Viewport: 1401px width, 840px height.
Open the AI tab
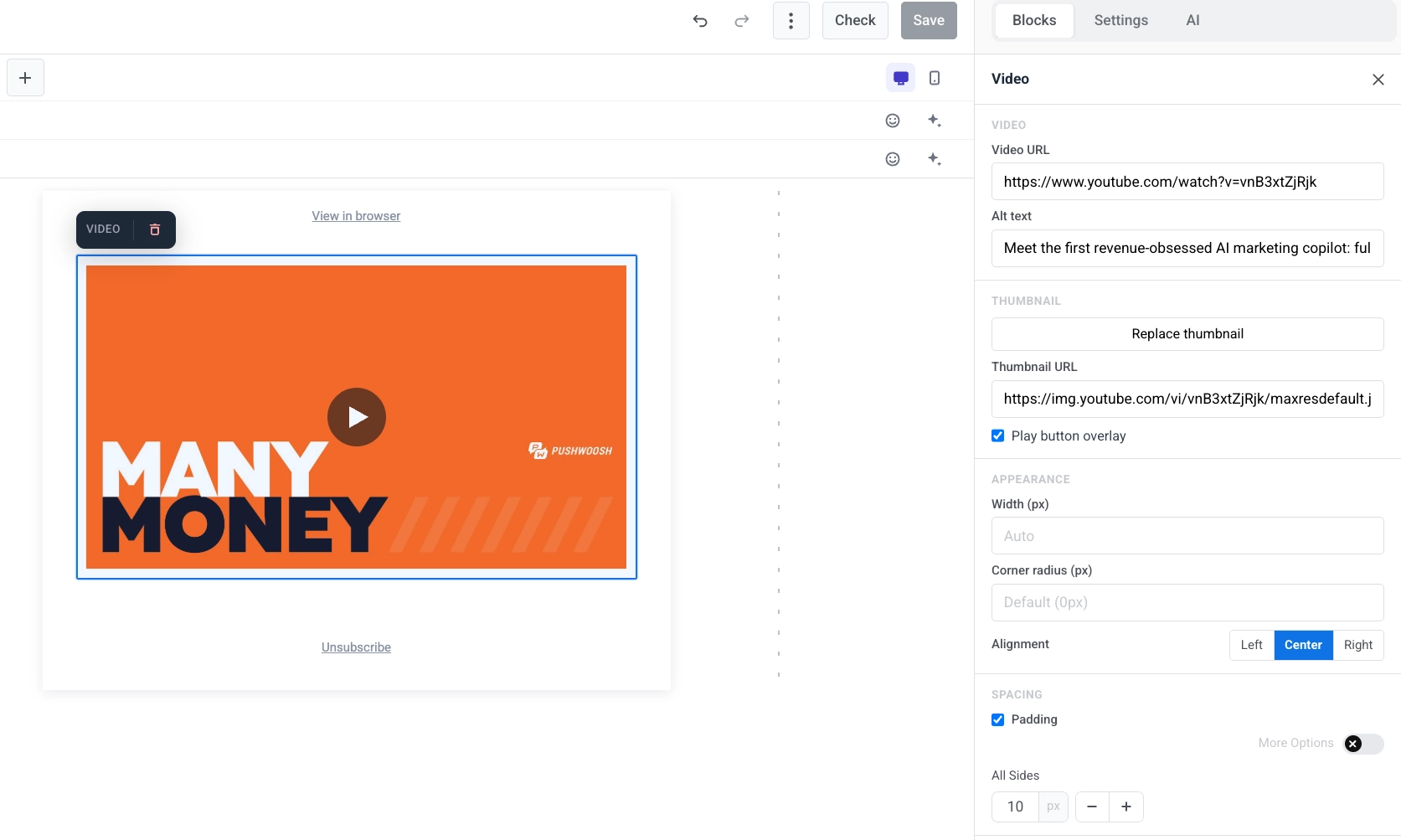[x=1192, y=20]
